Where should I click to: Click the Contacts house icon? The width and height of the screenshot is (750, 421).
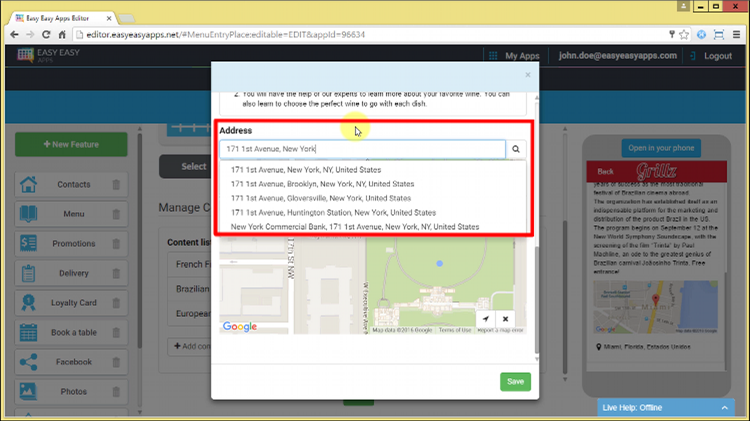(x=28, y=184)
